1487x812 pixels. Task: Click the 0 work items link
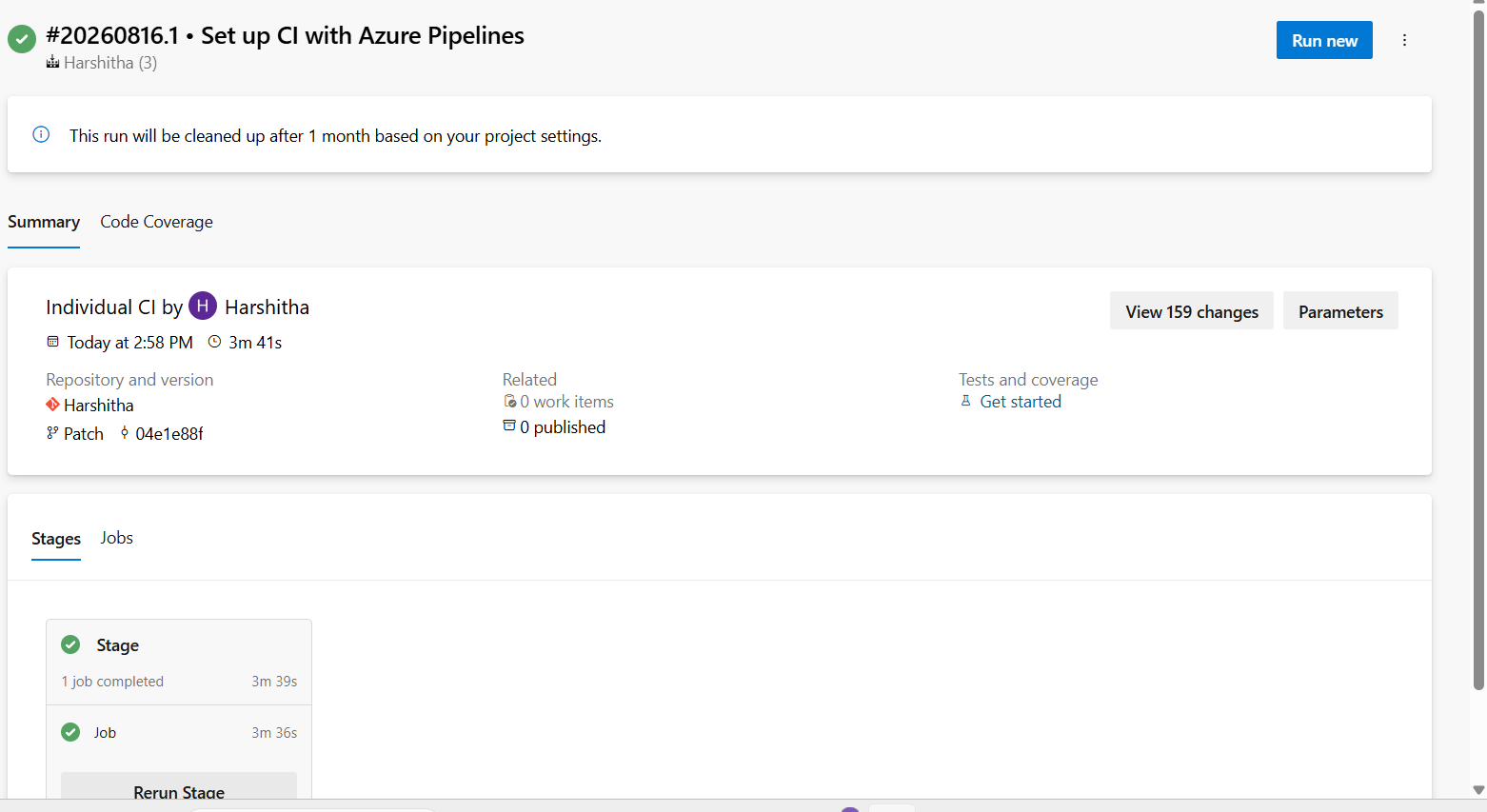[566, 402]
